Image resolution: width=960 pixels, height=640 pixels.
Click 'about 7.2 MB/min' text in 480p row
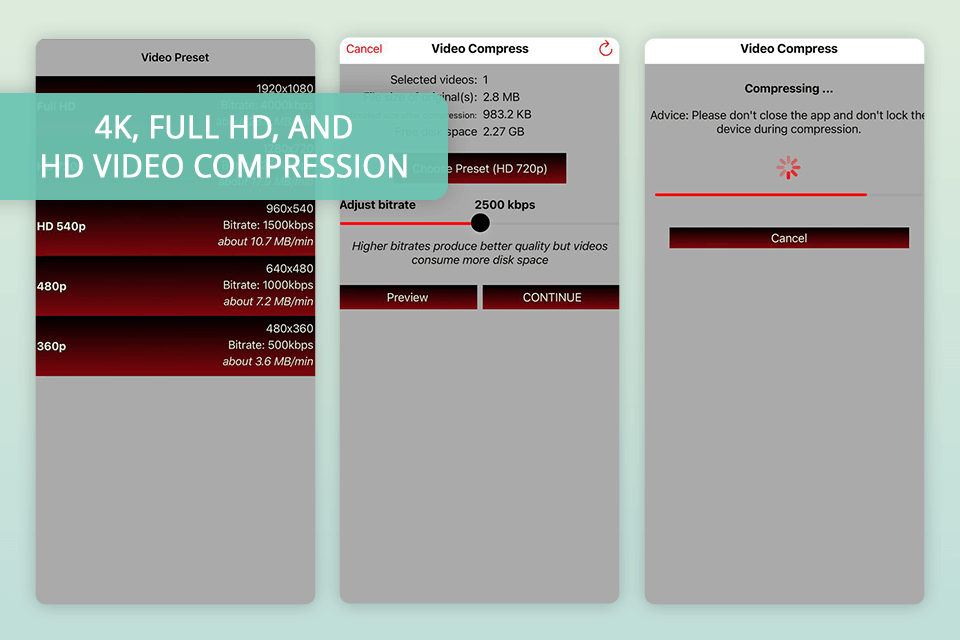268,301
